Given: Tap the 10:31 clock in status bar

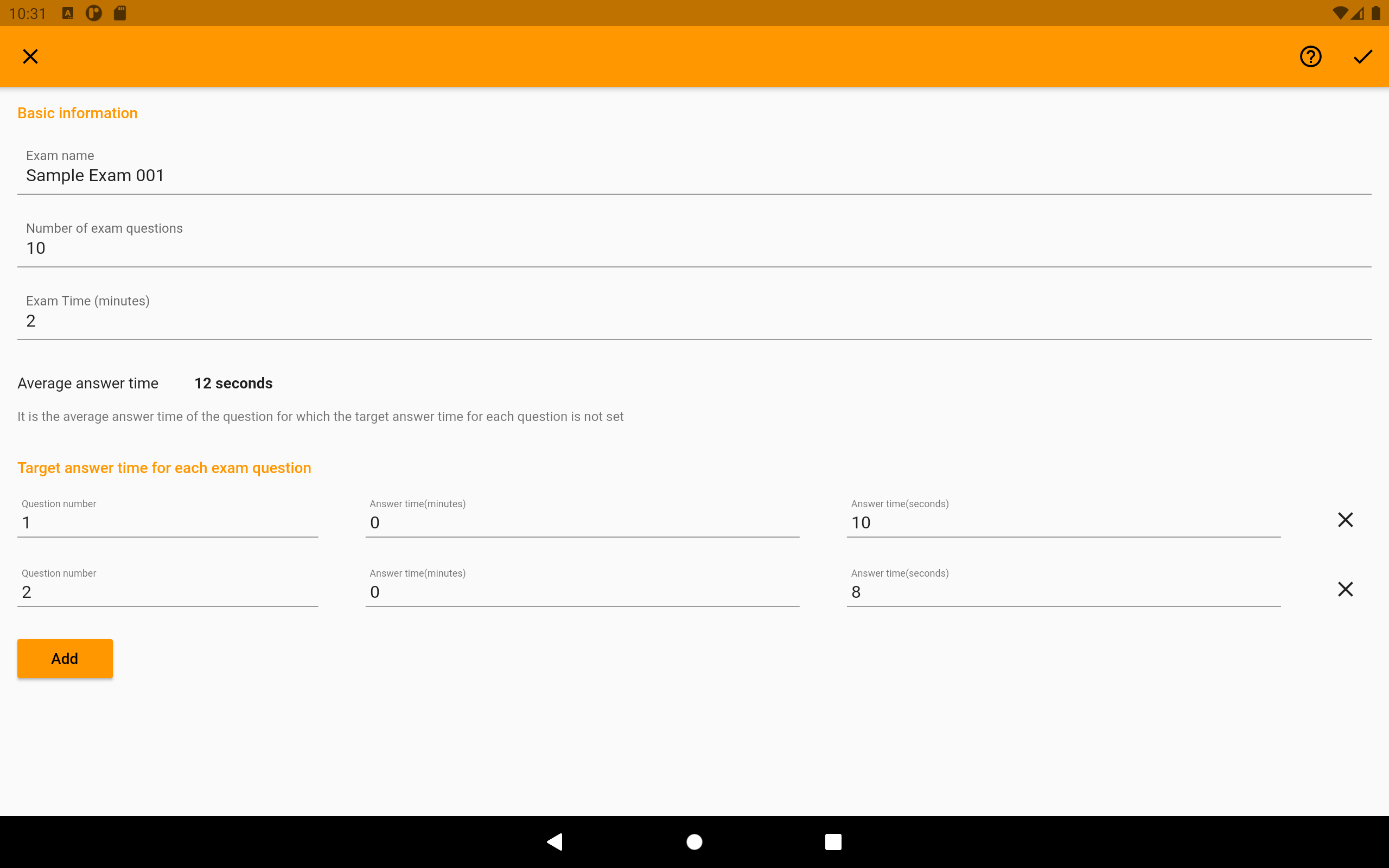Looking at the screenshot, I should pyautogui.click(x=28, y=13).
